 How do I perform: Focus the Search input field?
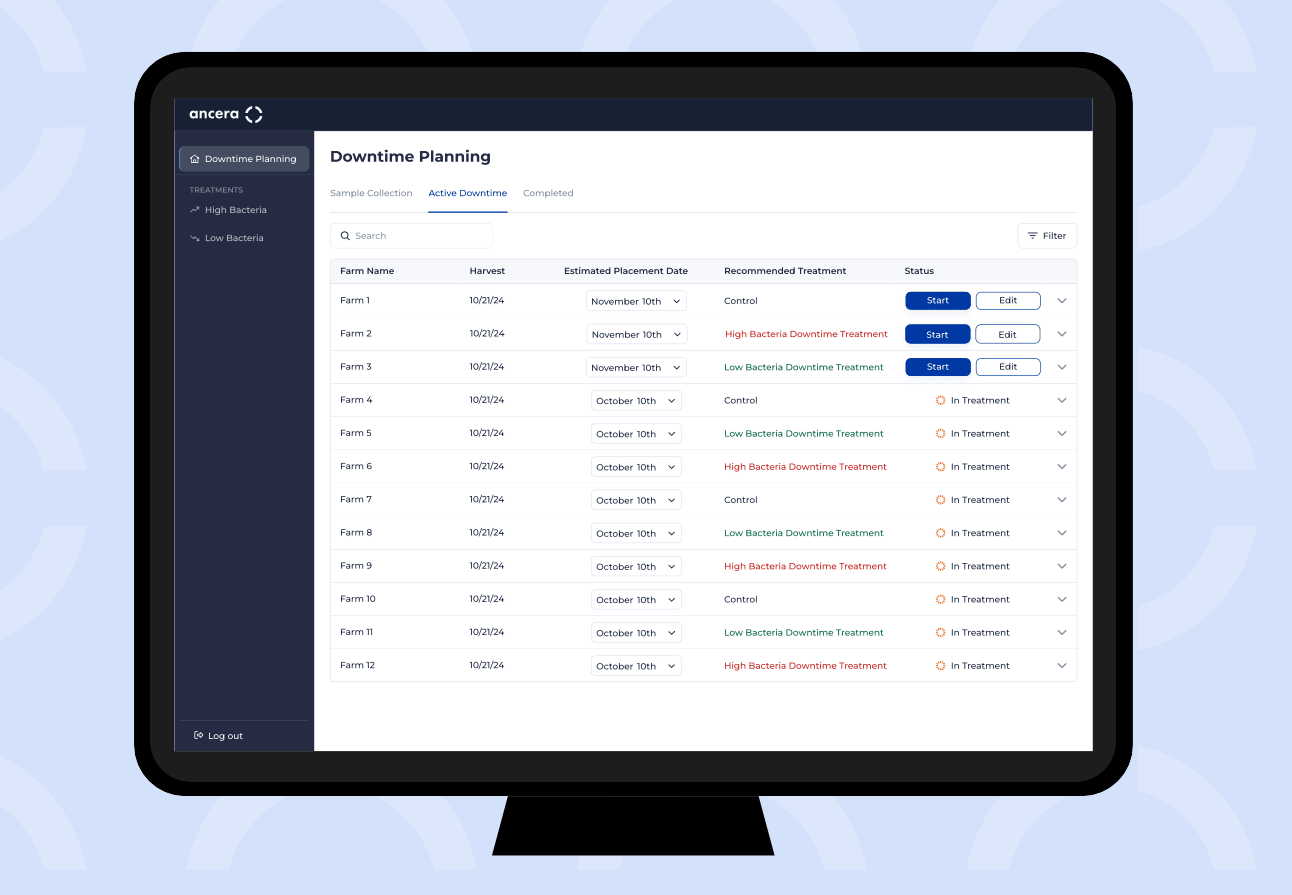tap(412, 236)
